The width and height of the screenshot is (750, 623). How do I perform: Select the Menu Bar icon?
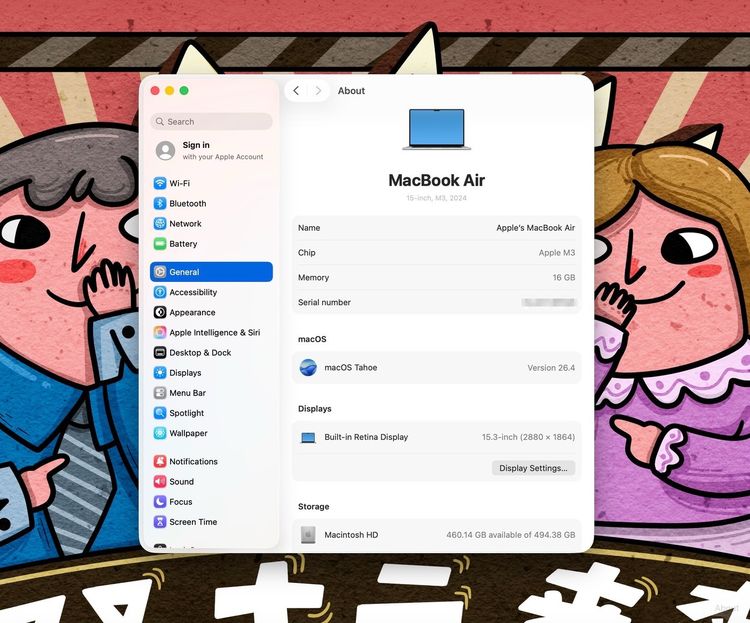click(x=160, y=393)
